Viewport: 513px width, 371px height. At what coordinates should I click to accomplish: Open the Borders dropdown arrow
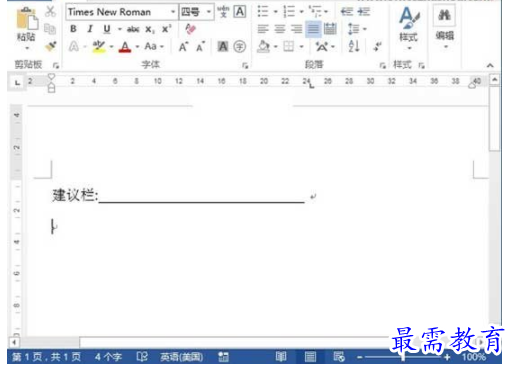[x=301, y=47]
